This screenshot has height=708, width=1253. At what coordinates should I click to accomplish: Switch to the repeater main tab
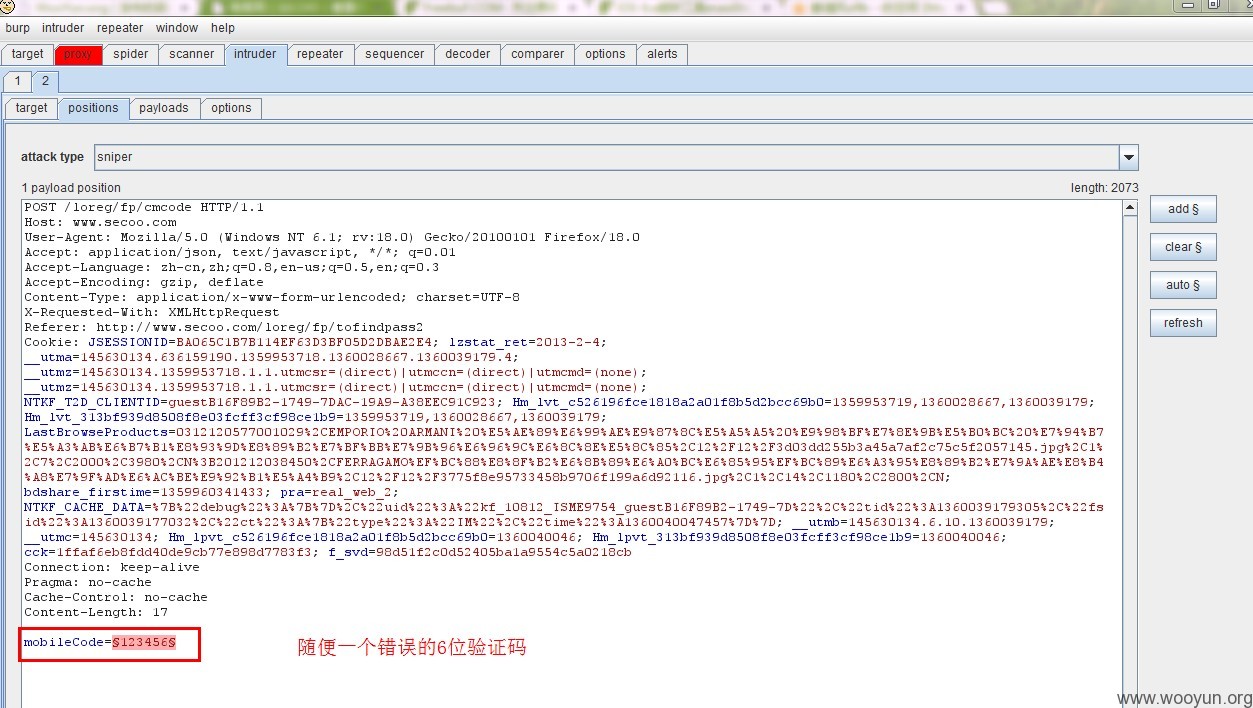(320, 54)
